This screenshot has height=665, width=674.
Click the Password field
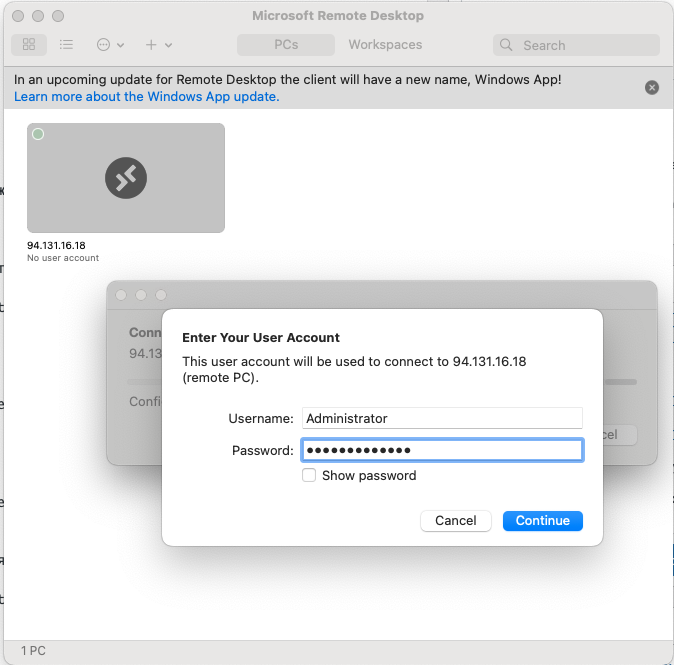point(442,450)
